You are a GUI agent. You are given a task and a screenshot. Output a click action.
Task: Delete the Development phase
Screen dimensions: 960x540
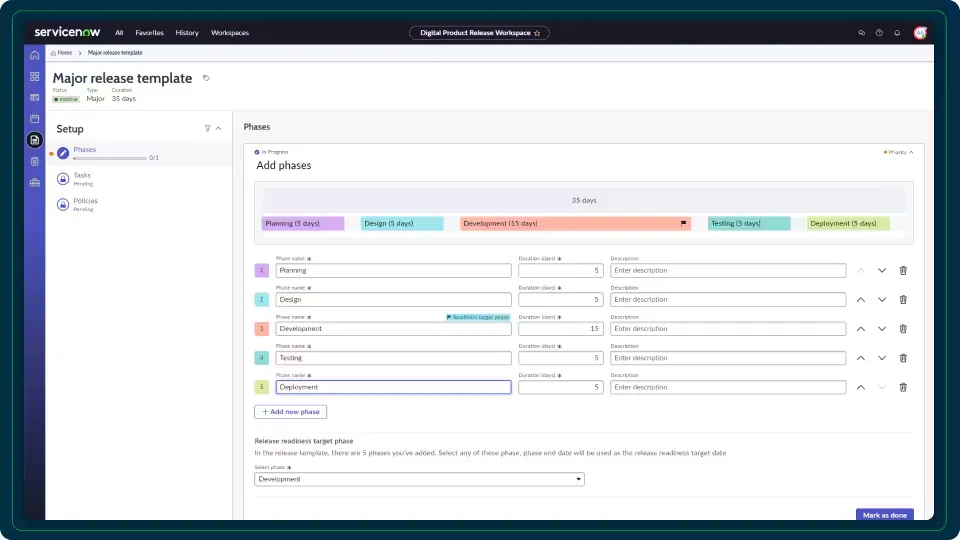point(903,329)
